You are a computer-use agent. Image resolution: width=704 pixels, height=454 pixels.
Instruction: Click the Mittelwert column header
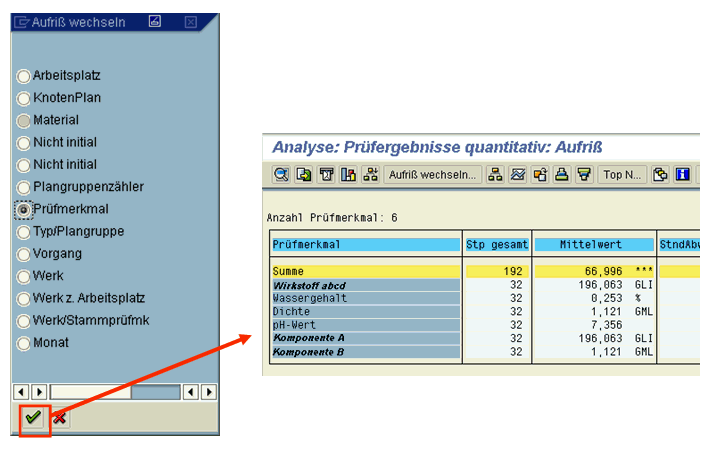click(594, 245)
